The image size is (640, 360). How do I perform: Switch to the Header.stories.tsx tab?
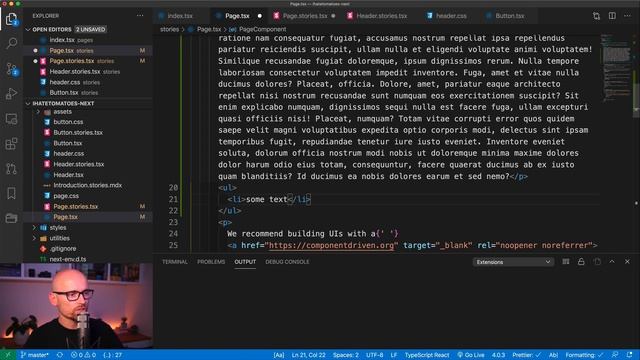(381, 16)
